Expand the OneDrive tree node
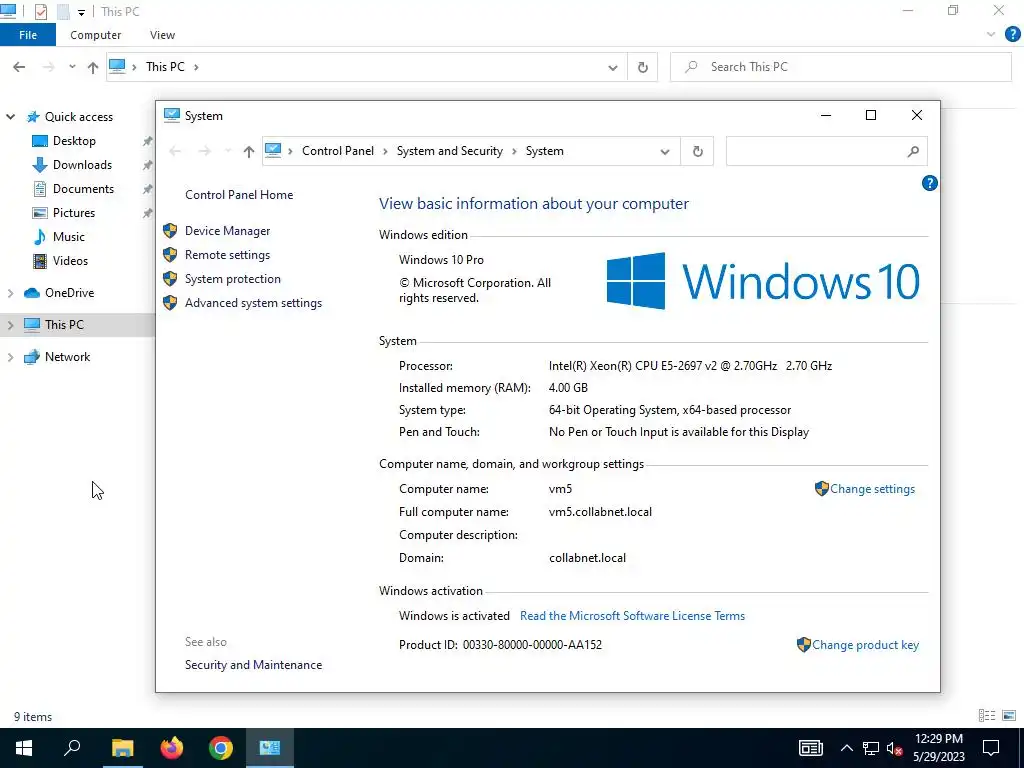 point(10,293)
